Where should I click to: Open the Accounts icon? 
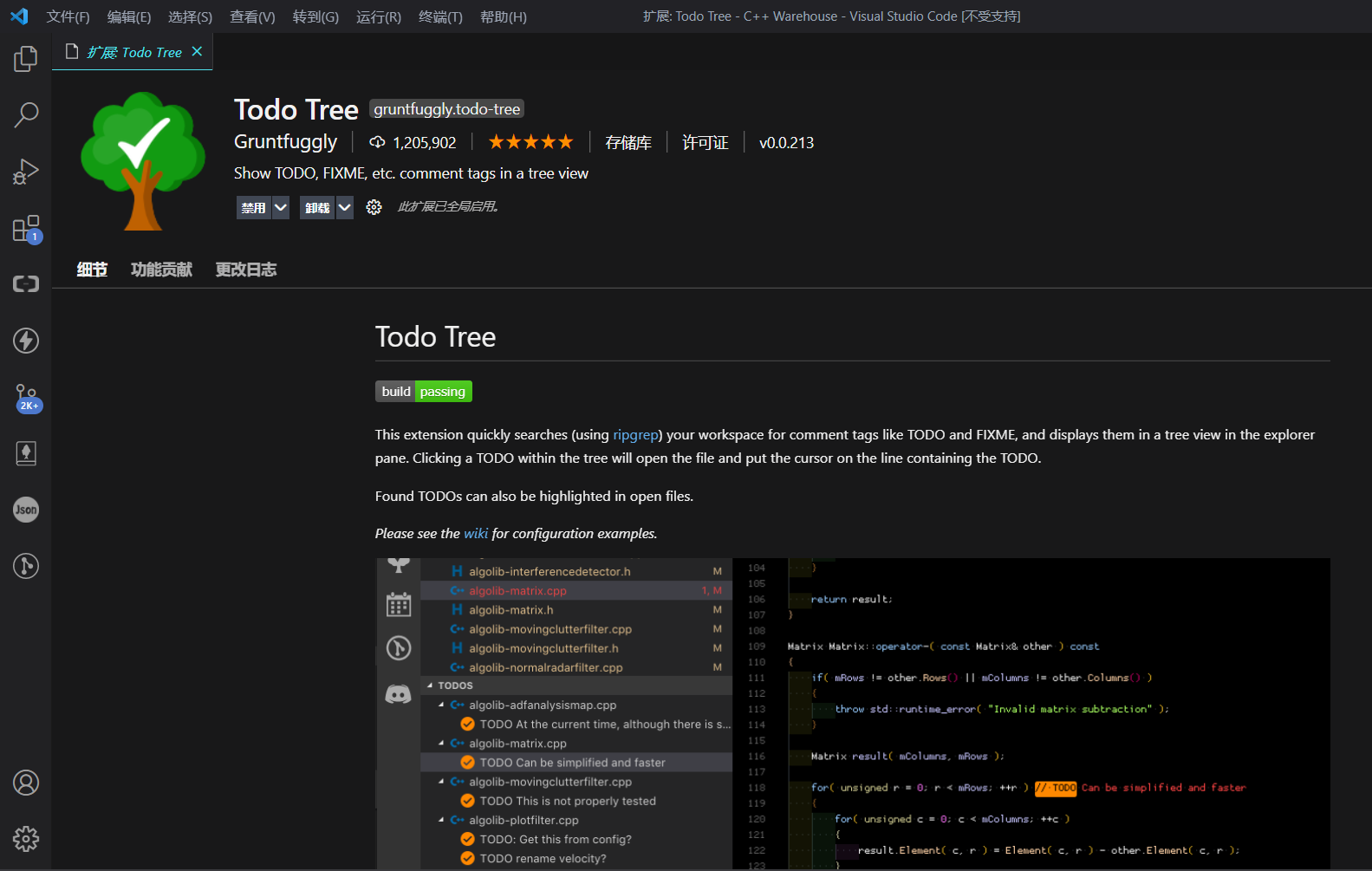[x=26, y=783]
